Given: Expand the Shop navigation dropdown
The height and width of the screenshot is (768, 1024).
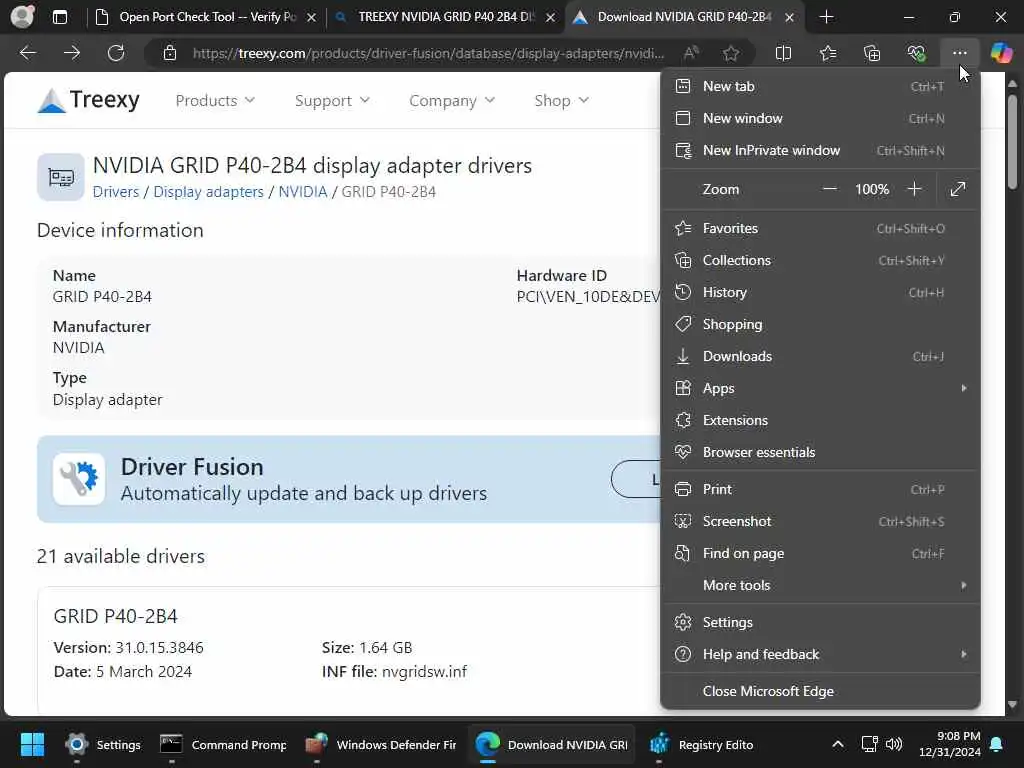Looking at the screenshot, I should pos(561,101).
